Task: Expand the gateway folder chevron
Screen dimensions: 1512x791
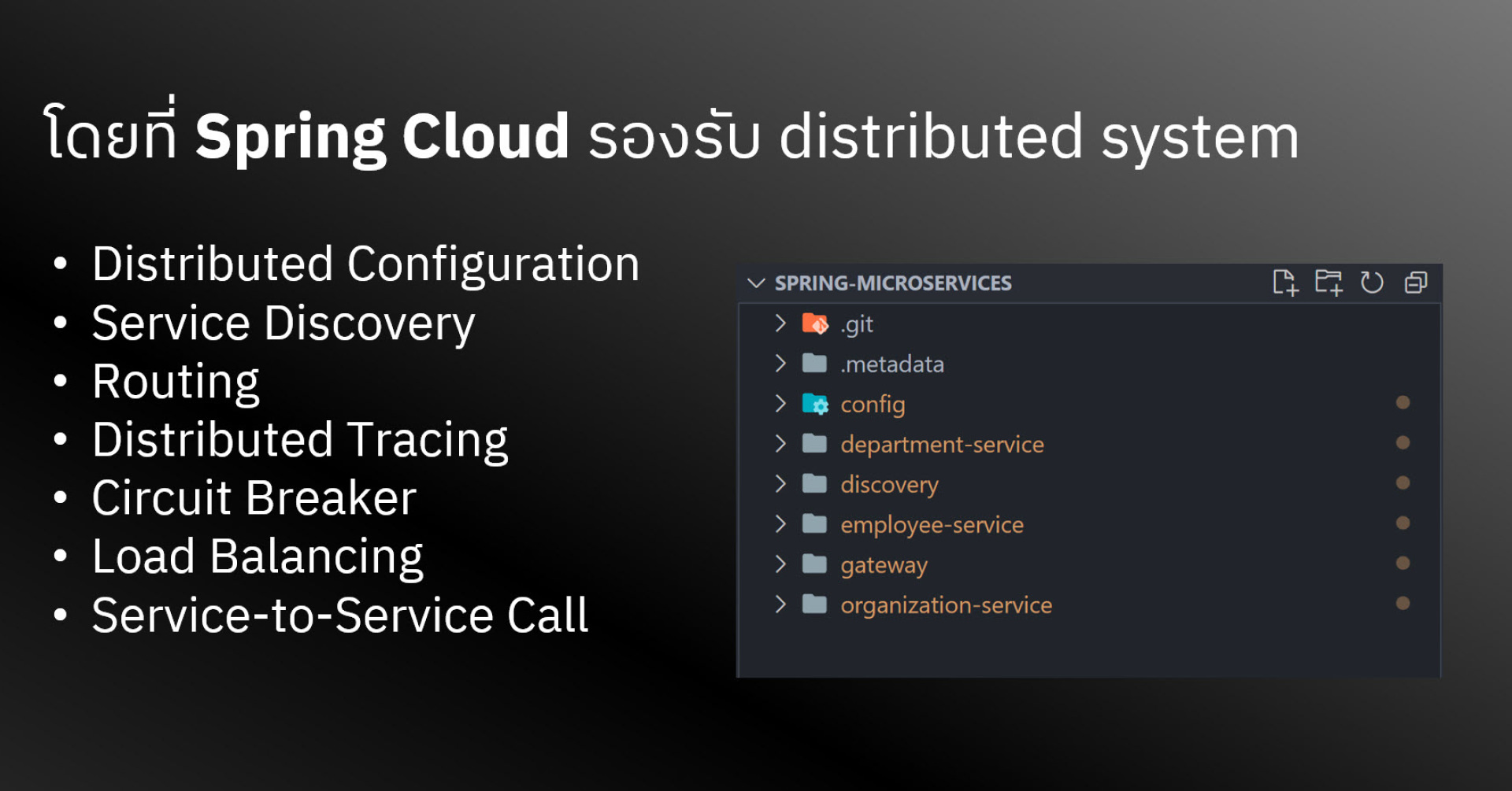Action: [x=780, y=564]
